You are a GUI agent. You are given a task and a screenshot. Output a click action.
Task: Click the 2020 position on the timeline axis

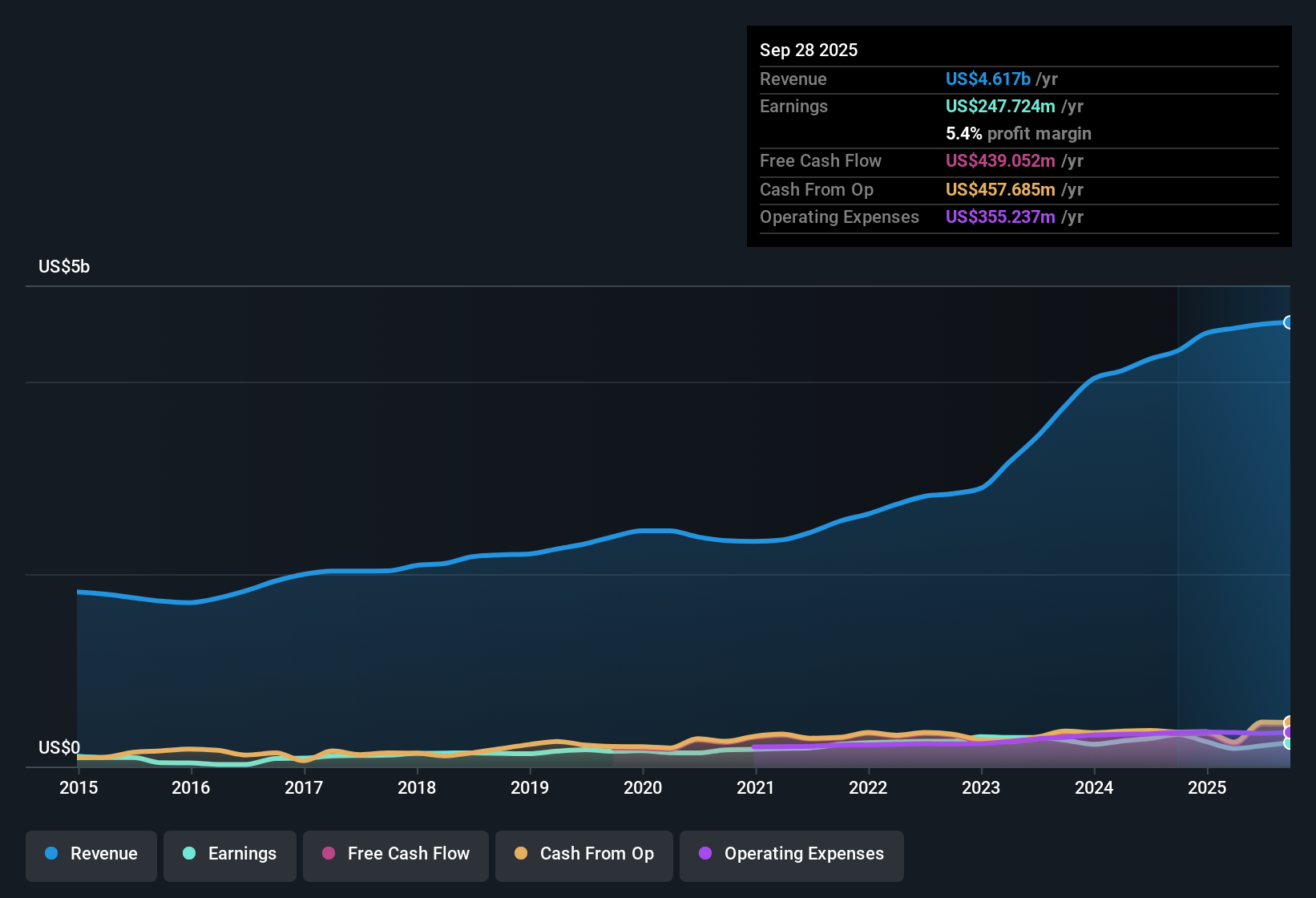(643, 787)
